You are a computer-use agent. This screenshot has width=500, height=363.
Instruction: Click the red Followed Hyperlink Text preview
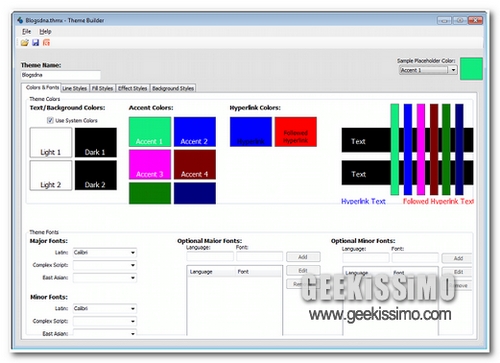pos(438,201)
